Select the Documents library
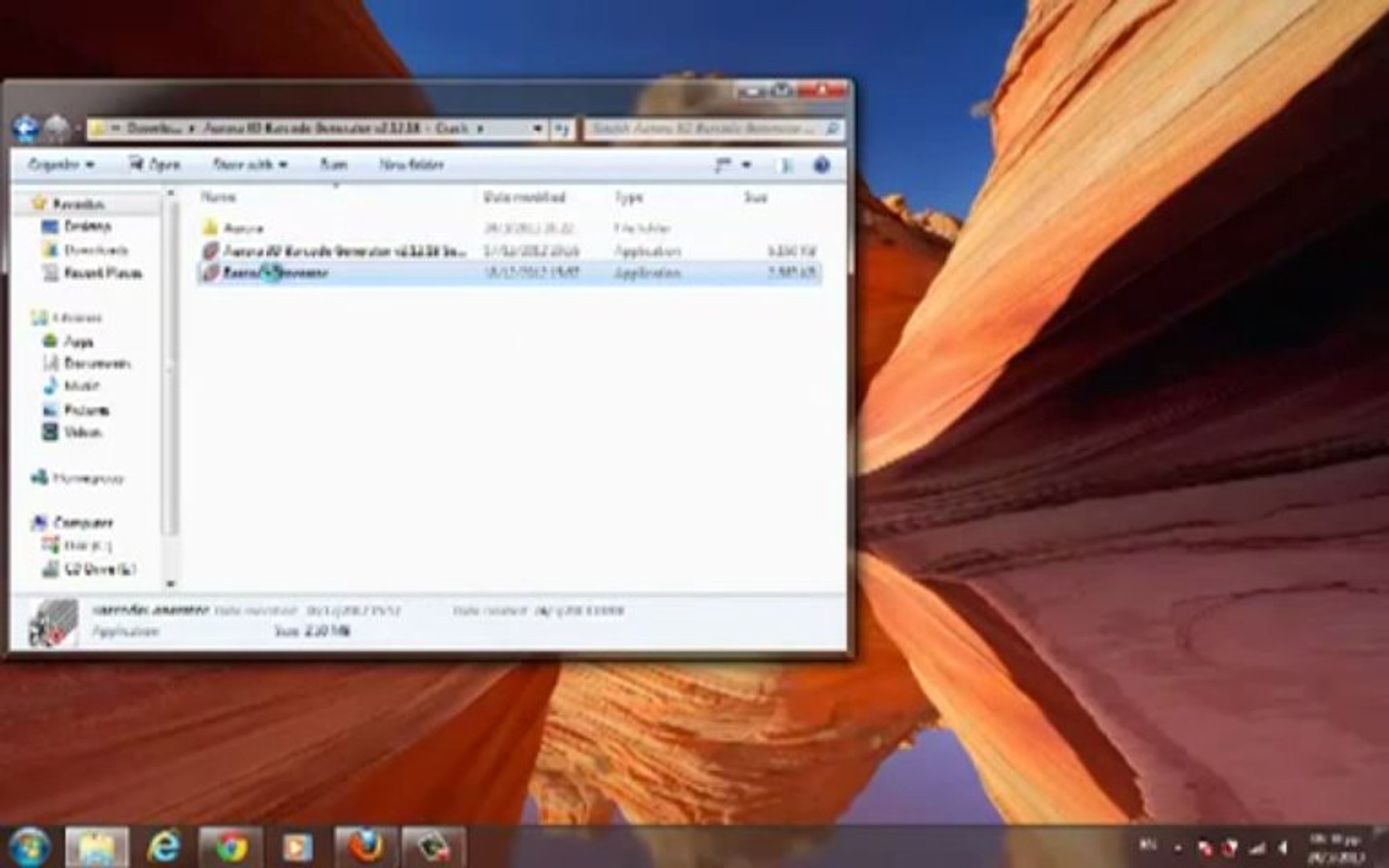Image resolution: width=1389 pixels, height=868 pixels. coord(97,364)
